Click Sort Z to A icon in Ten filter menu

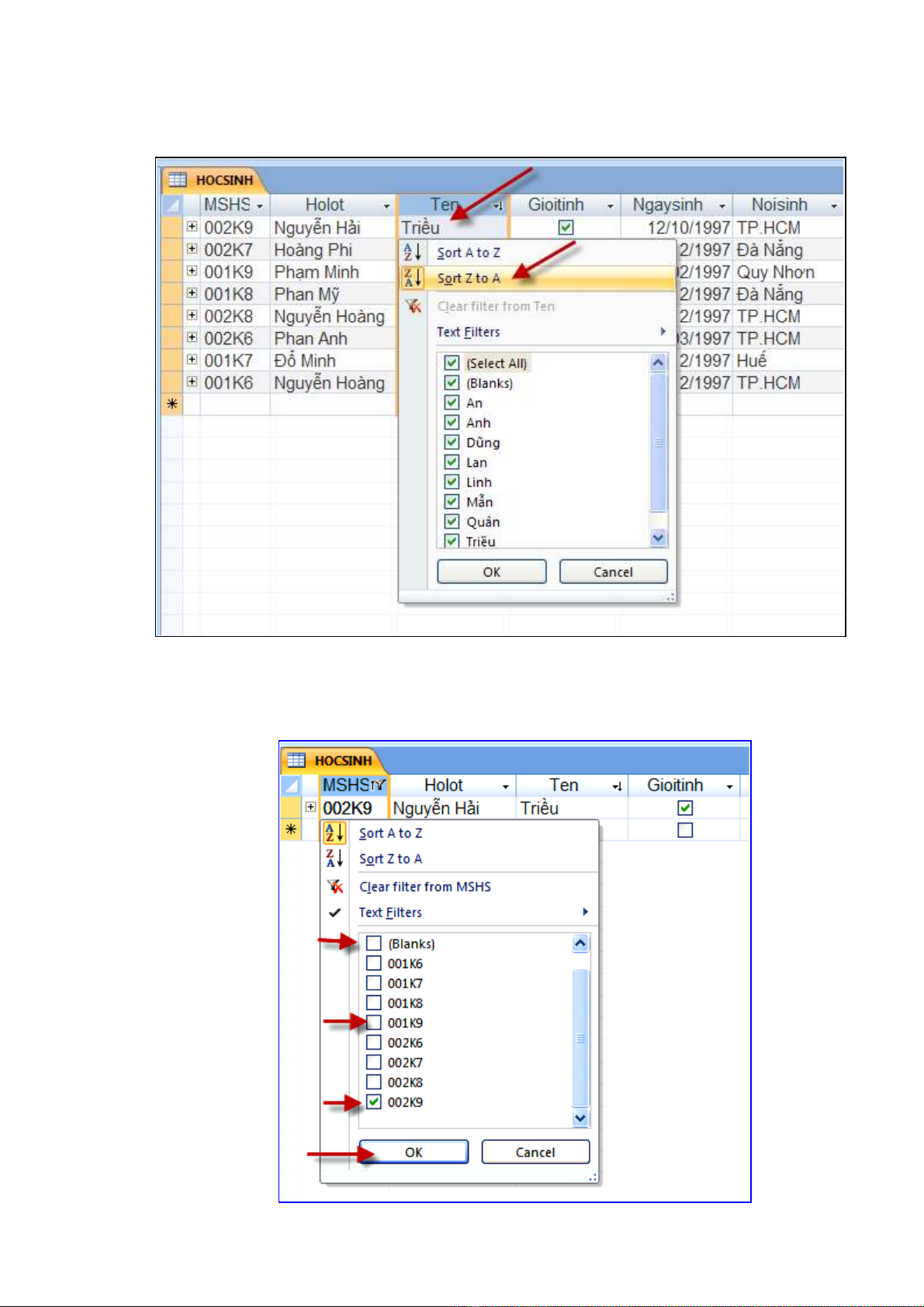413,278
